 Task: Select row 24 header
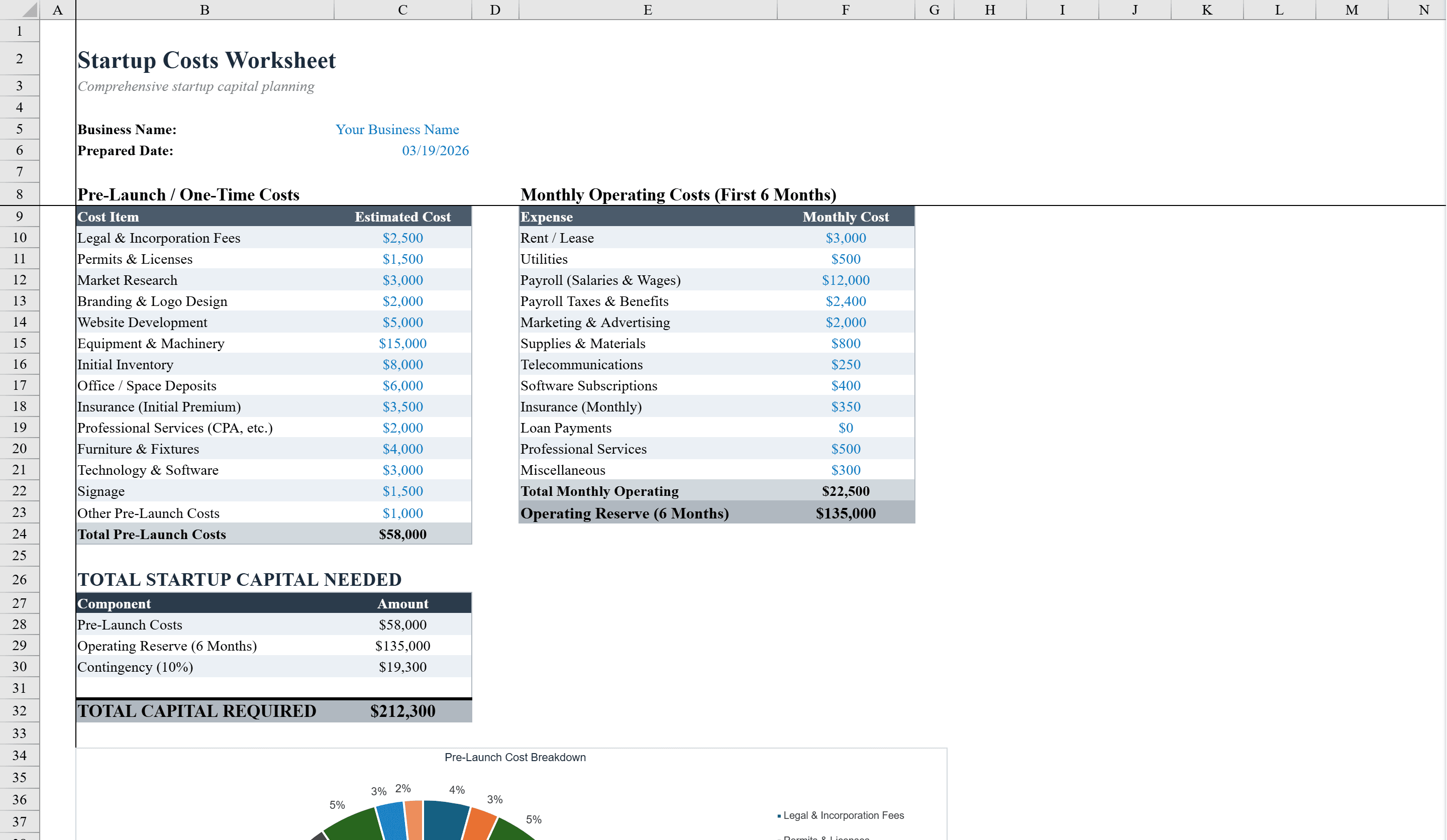[x=19, y=534]
